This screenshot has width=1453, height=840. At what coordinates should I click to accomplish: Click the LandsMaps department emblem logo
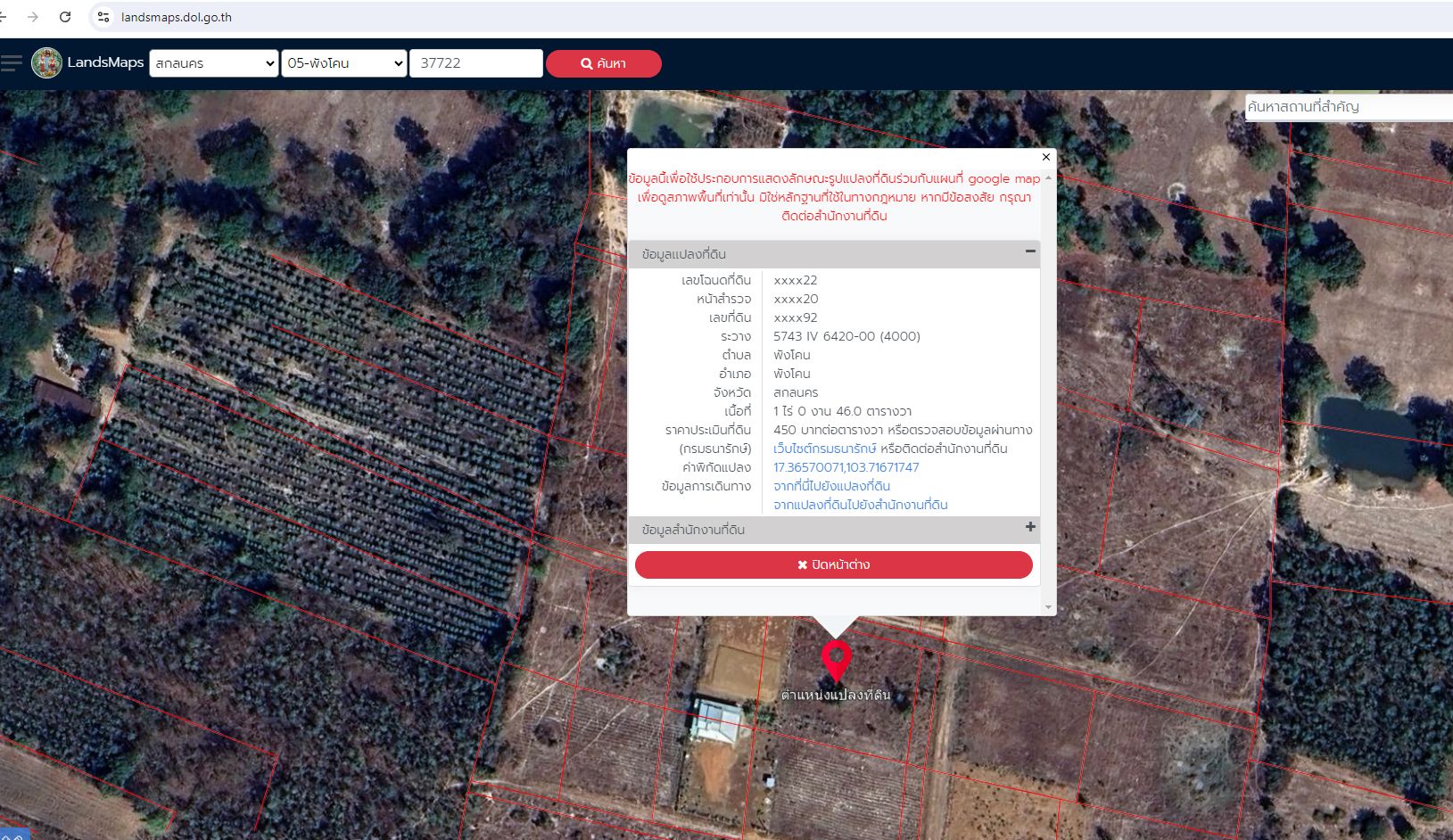tap(46, 62)
